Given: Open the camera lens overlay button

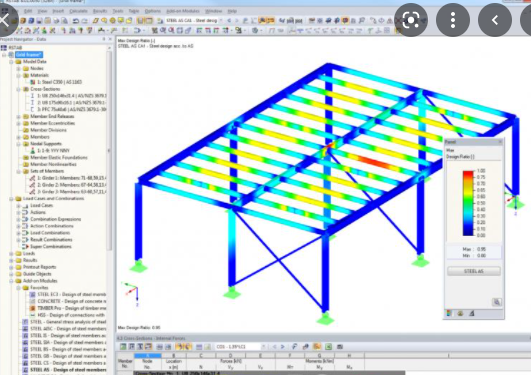Looking at the screenshot, I should click(x=411, y=20).
